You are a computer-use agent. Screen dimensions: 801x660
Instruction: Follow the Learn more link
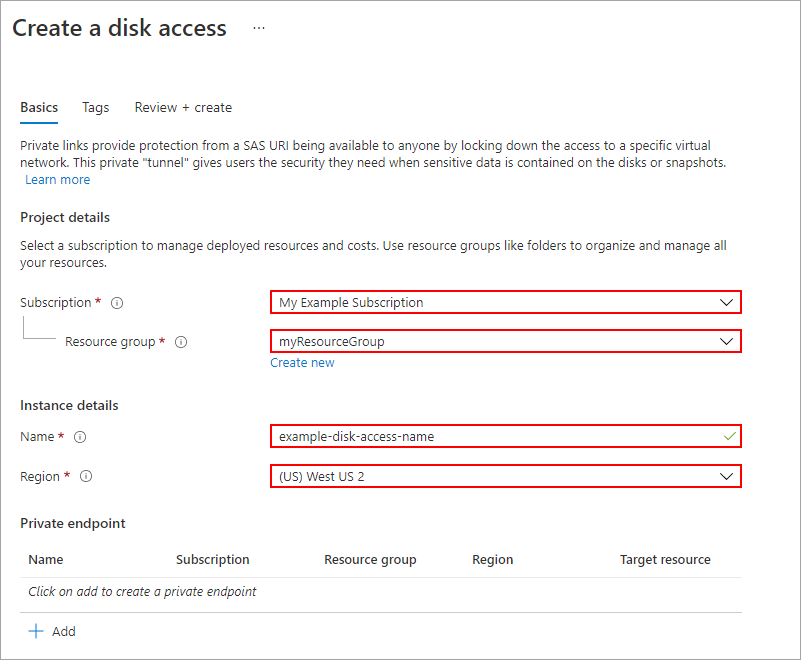pos(58,180)
